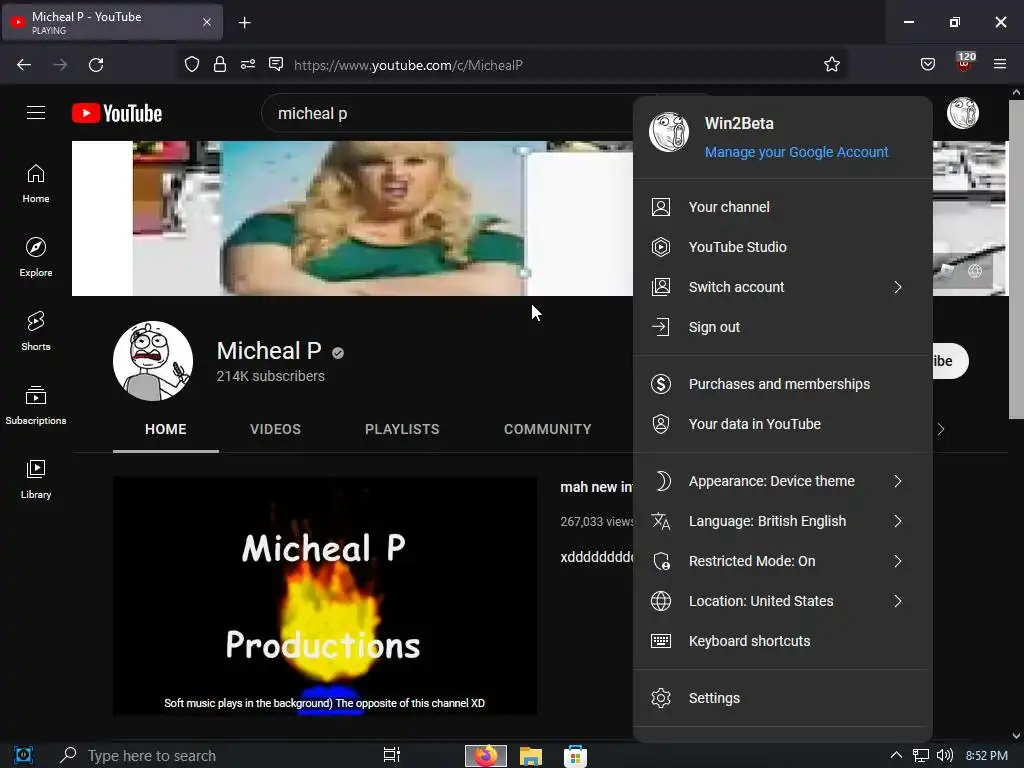Viewport: 1024px width, 768px height.
Task: Reload the page in Firefox
Action: click(x=96, y=65)
